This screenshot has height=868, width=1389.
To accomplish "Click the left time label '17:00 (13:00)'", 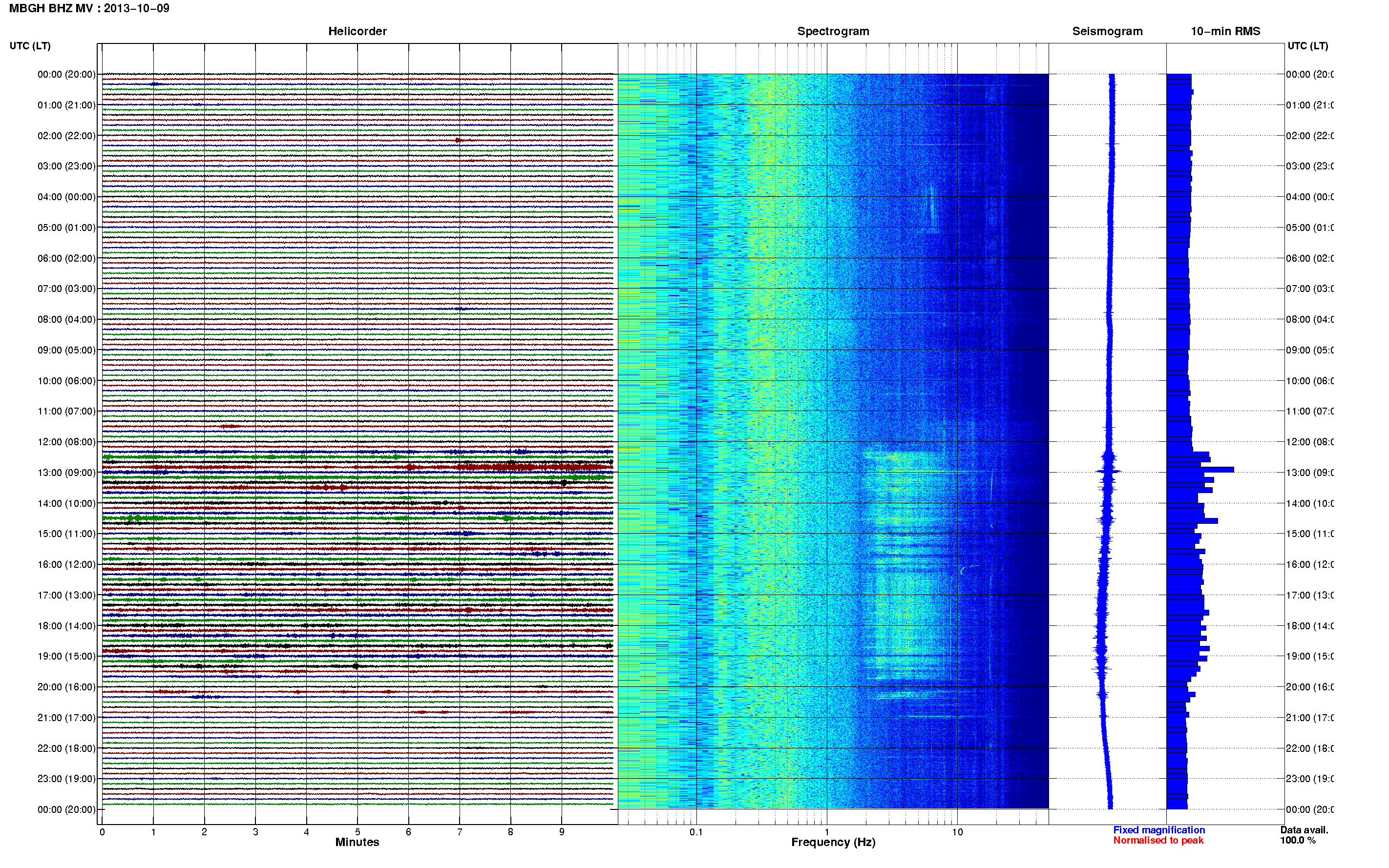I will coord(66,595).
